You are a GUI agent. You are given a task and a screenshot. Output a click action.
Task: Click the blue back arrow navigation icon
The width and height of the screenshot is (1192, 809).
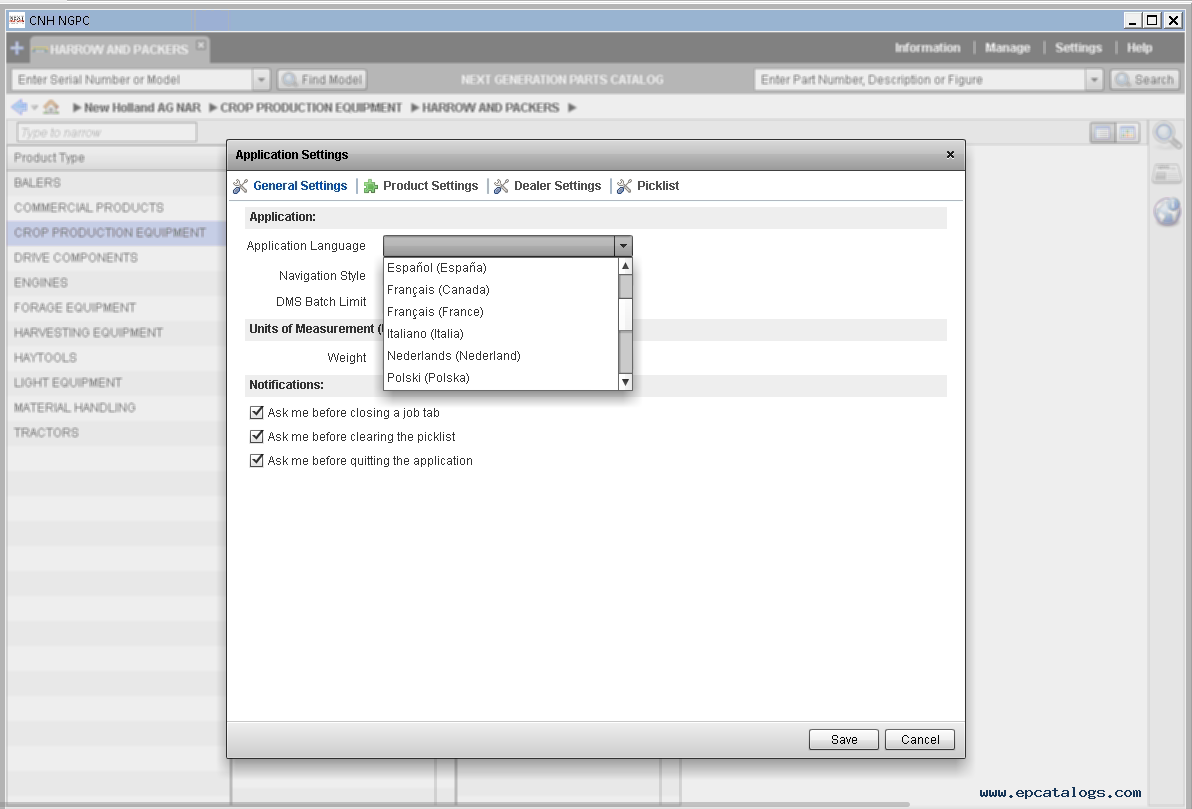point(19,107)
